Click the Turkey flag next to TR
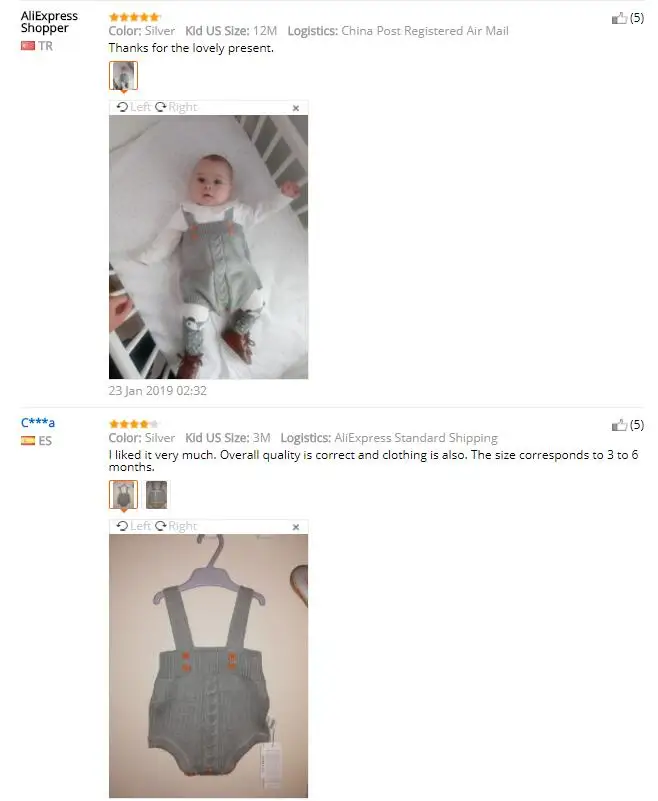This screenshot has height=801, width=658. (x=28, y=46)
